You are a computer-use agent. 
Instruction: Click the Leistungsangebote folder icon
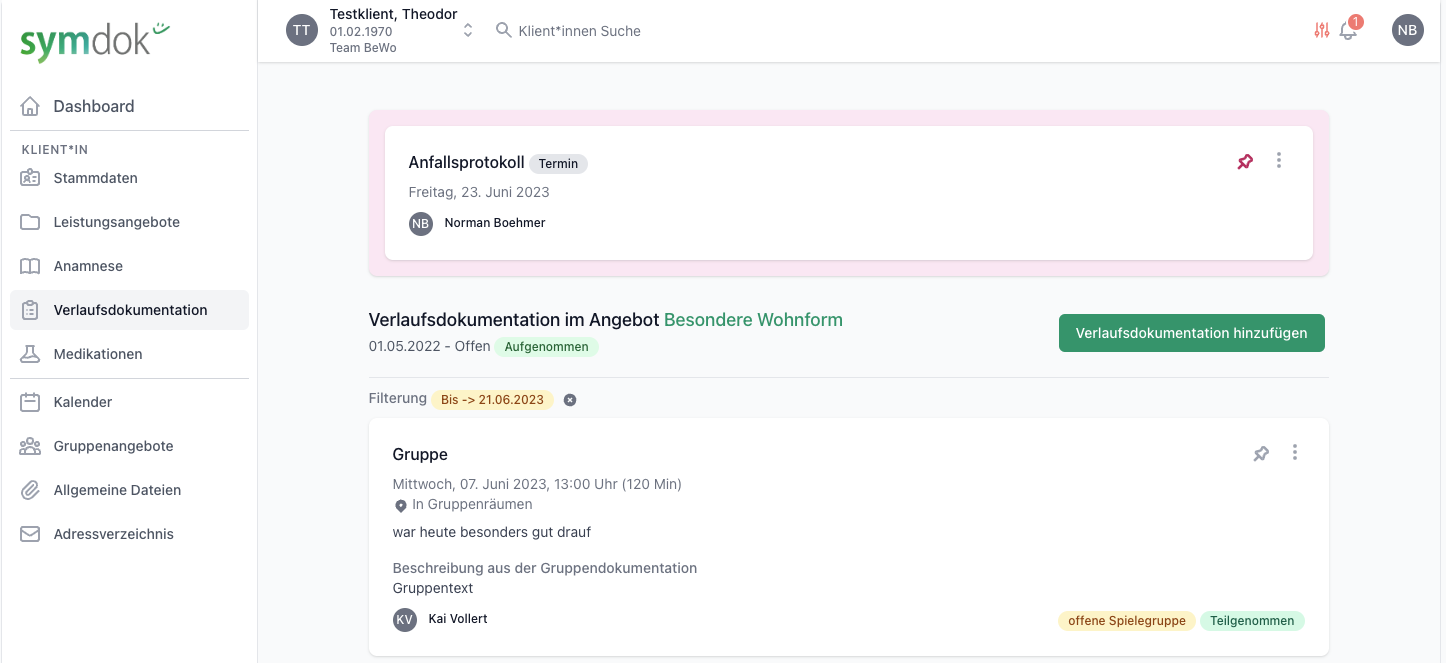coord(30,222)
